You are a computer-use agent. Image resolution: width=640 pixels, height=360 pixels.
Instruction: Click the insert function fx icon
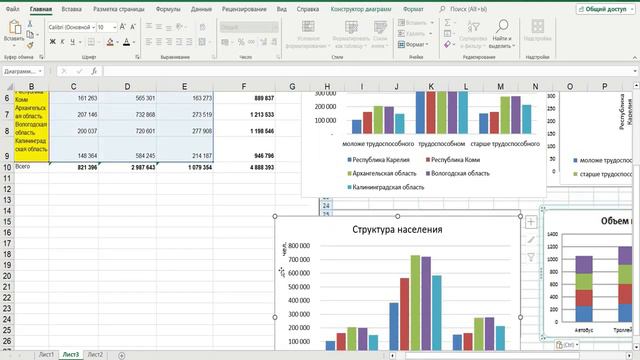pyautogui.click(x=94, y=71)
